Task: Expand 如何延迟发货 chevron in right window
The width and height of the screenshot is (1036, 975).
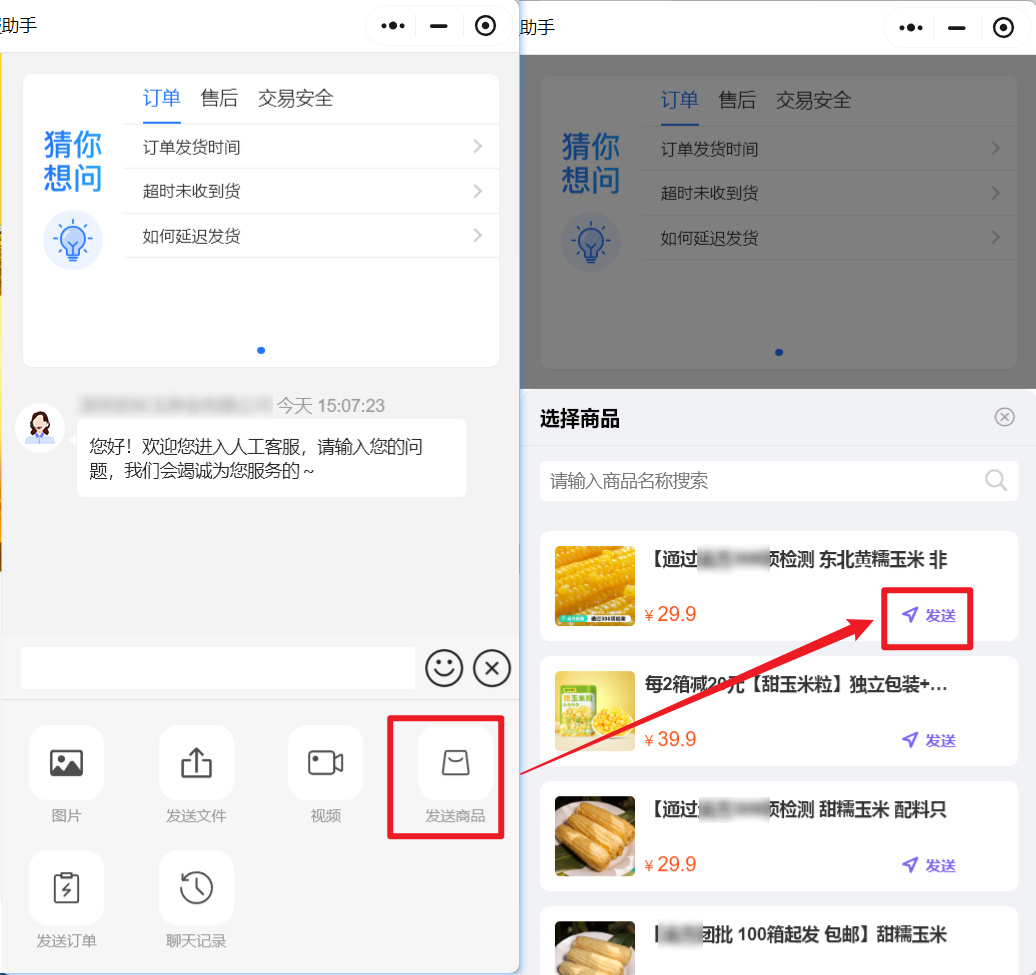Action: click(996, 238)
